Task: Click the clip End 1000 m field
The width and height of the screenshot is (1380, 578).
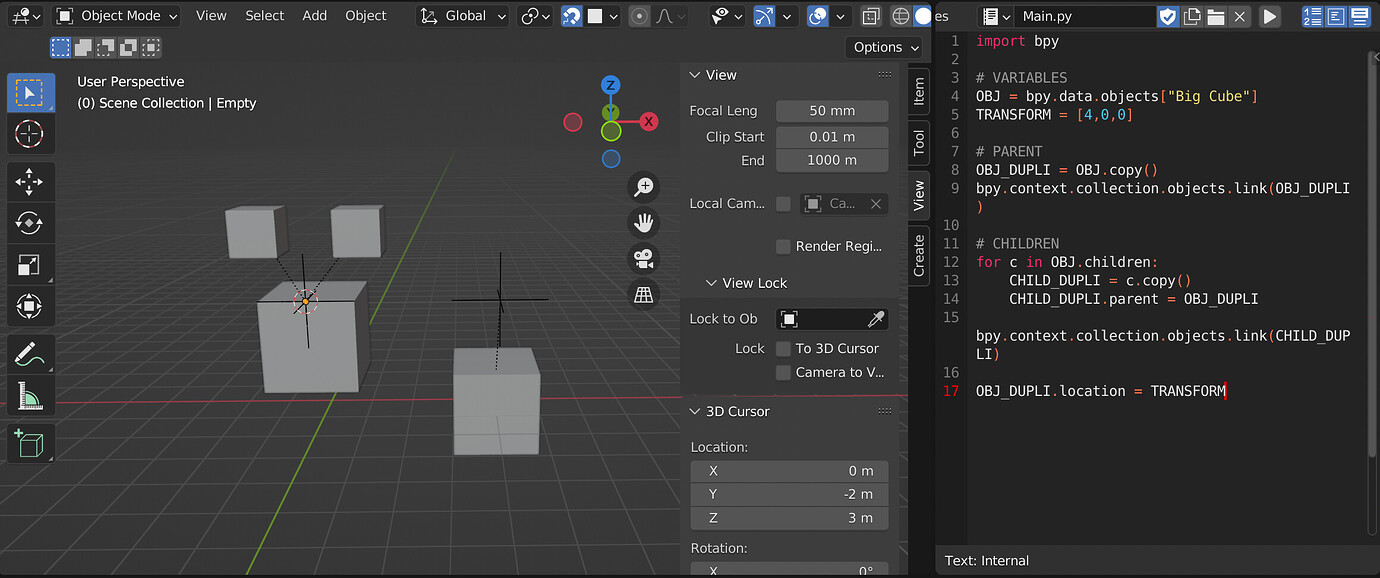Action: pyautogui.click(x=832, y=160)
